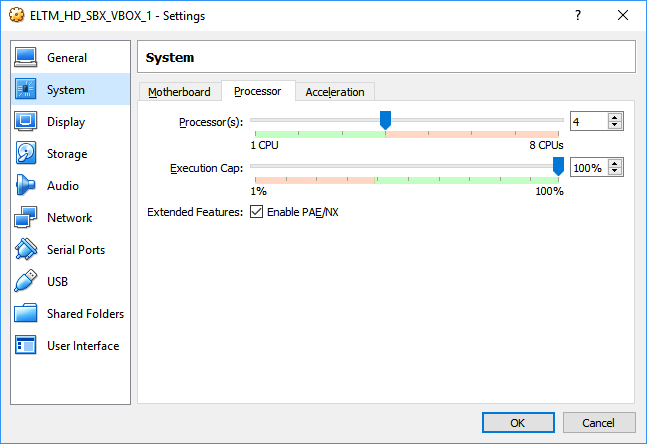Decrease processor count with down arrow
The image size is (647, 444).
pyautogui.click(x=615, y=125)
